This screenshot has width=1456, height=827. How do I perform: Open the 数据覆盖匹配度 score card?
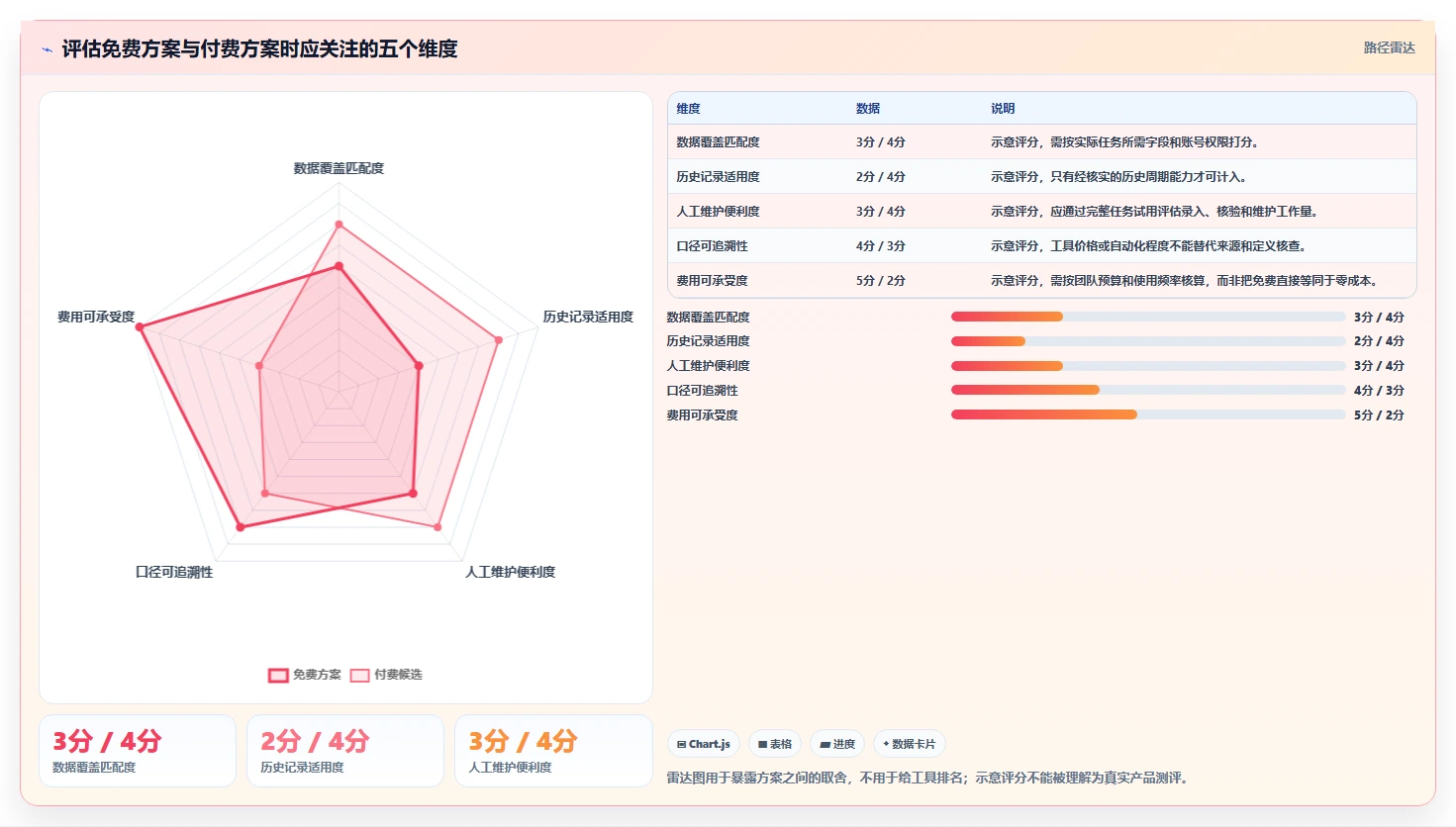pos(138,751)
